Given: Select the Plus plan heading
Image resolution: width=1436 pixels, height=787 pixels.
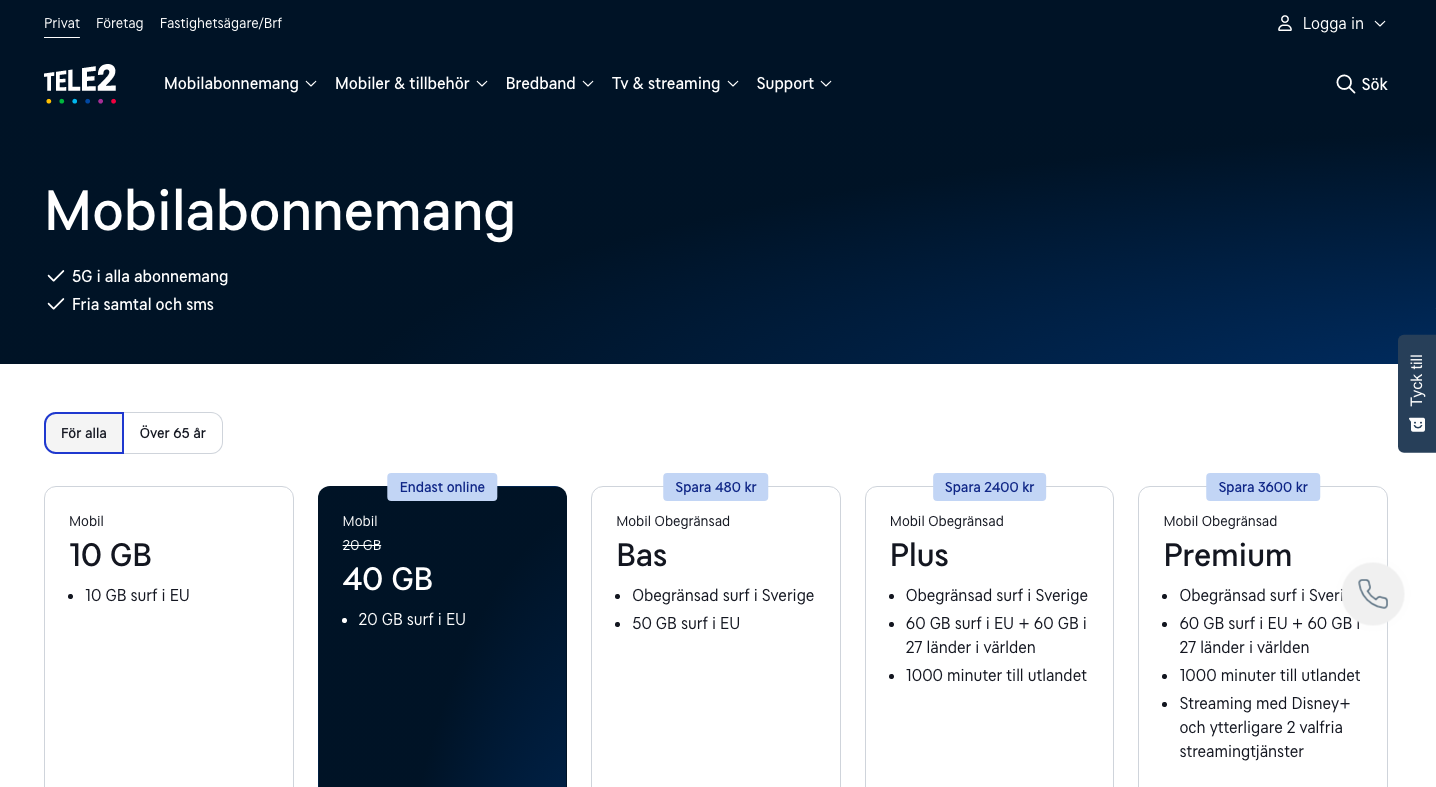Looking at the screenshot, I should coord(919,555).
